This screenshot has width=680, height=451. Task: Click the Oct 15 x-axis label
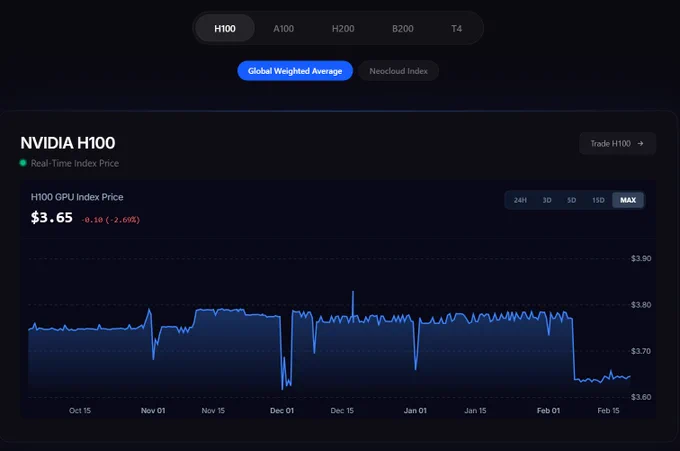tap(80, 410)
